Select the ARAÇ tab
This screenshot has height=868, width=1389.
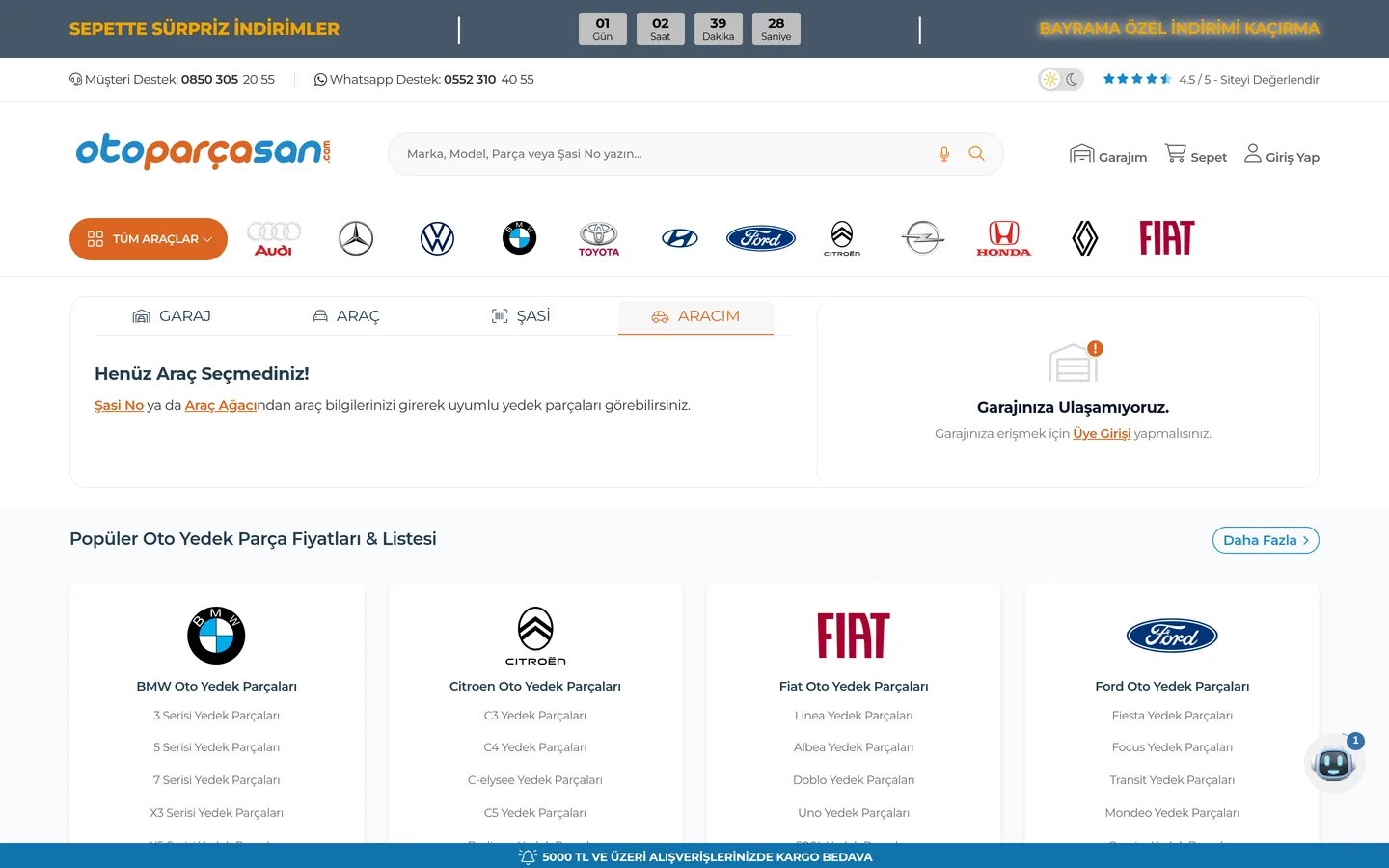346,316
